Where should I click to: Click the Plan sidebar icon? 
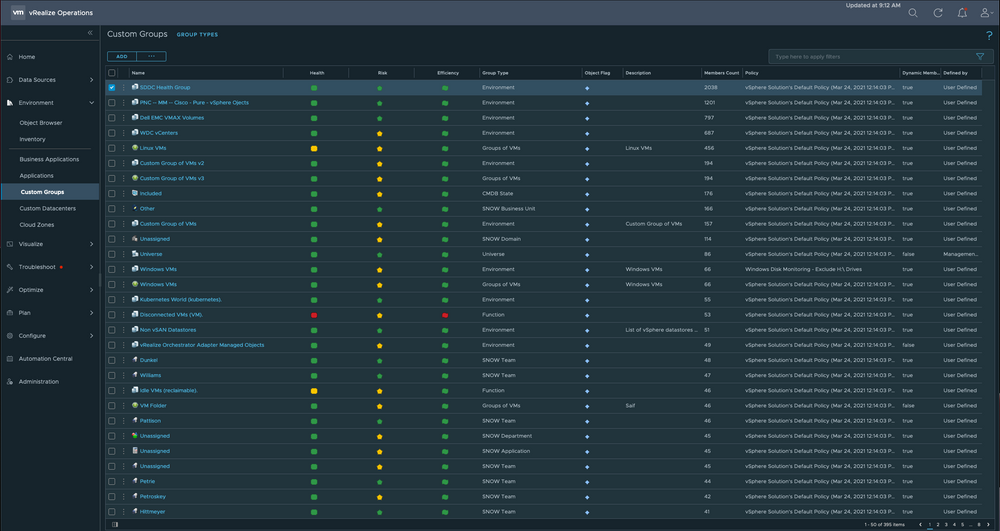tap(10, 313)
